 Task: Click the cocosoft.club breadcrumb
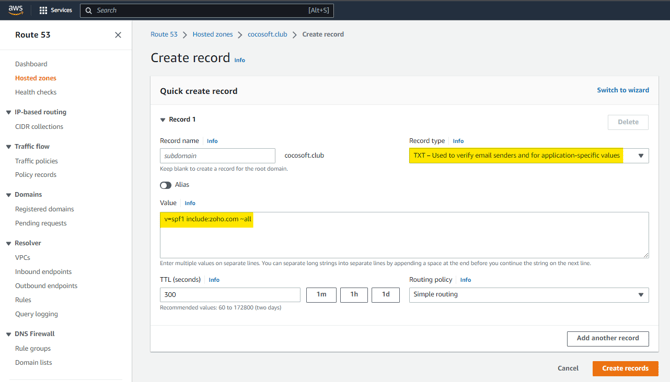(x=267, y=34)
